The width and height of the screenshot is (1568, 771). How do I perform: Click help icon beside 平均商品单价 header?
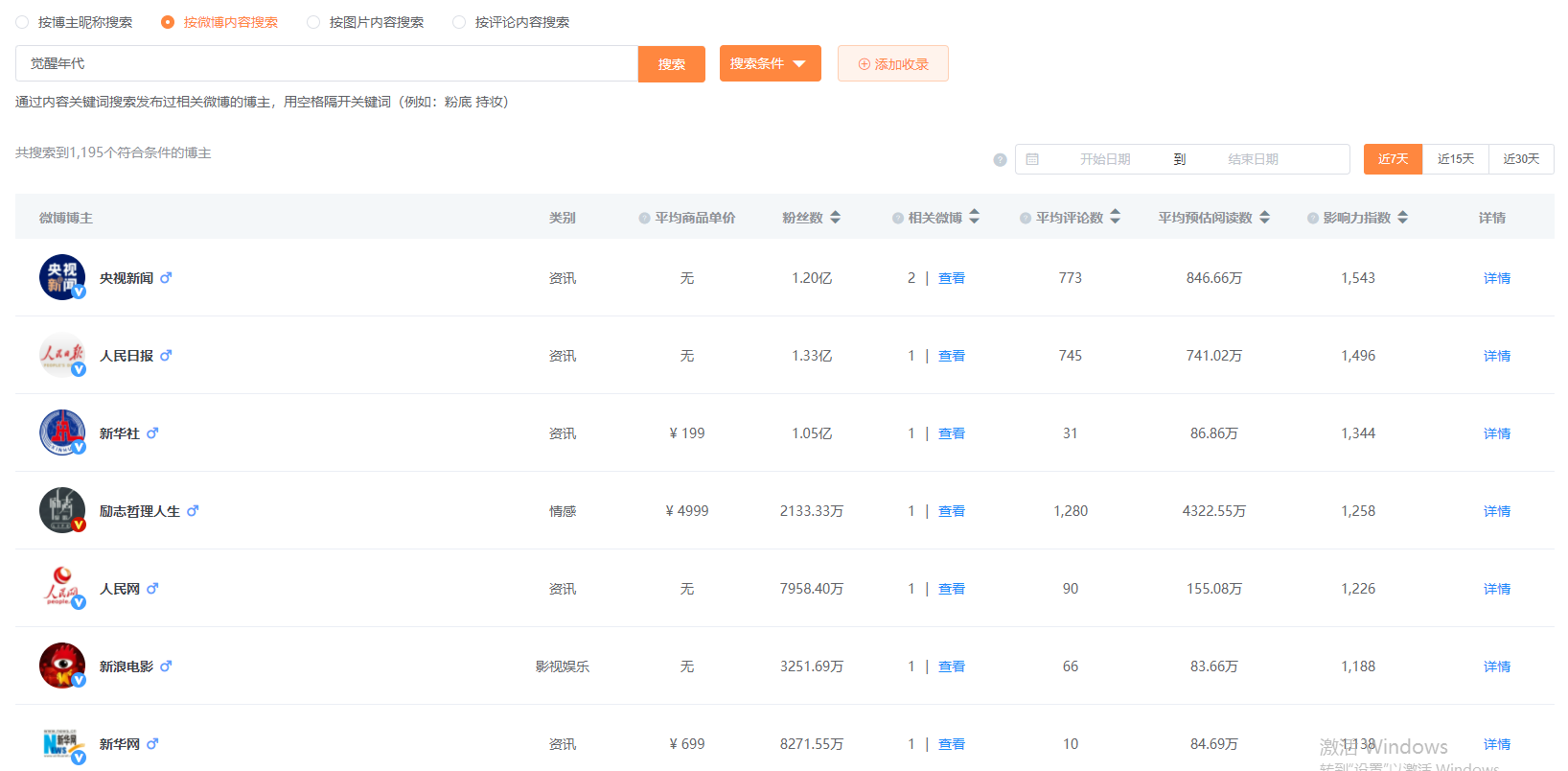tap(645, 219)
